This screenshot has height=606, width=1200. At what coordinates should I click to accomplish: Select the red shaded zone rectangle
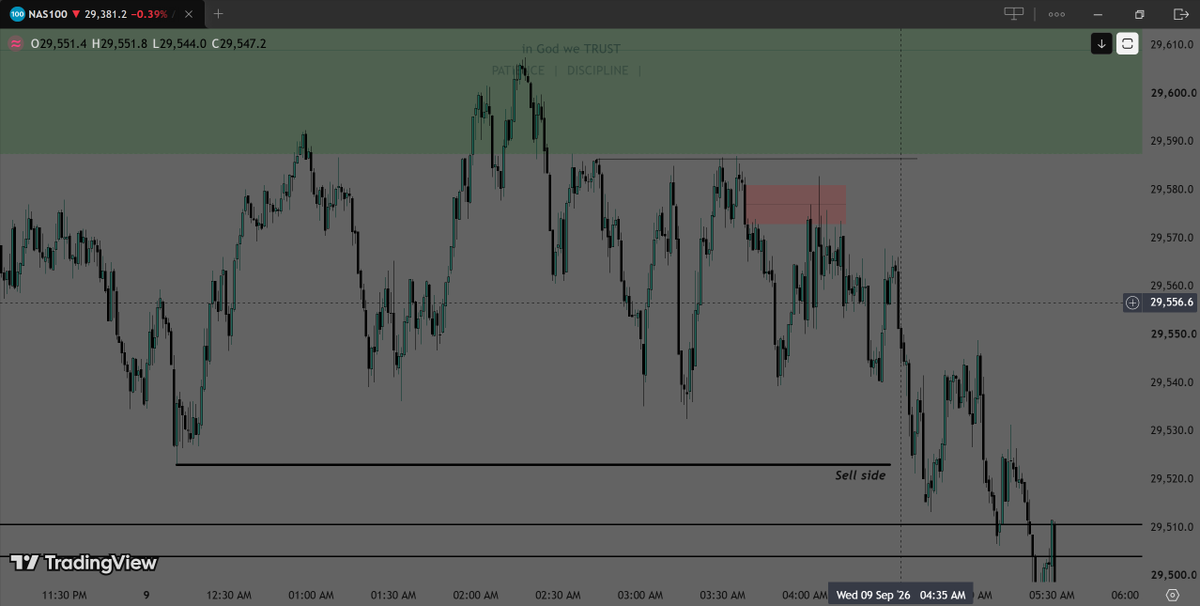[795, 204]
